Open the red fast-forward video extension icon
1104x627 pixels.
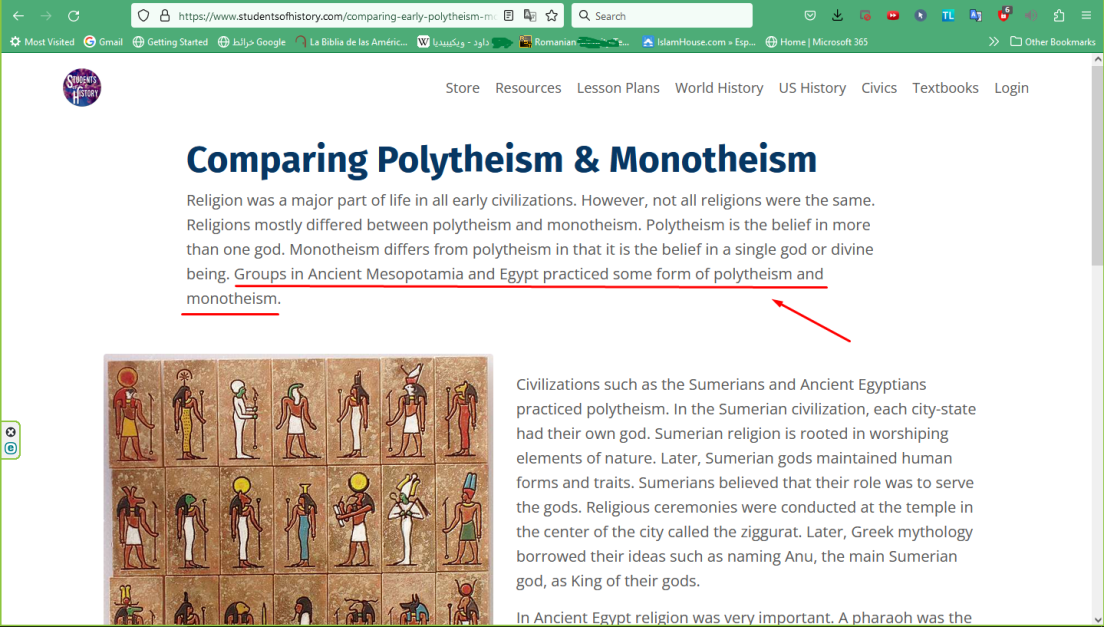pos(893,15)
